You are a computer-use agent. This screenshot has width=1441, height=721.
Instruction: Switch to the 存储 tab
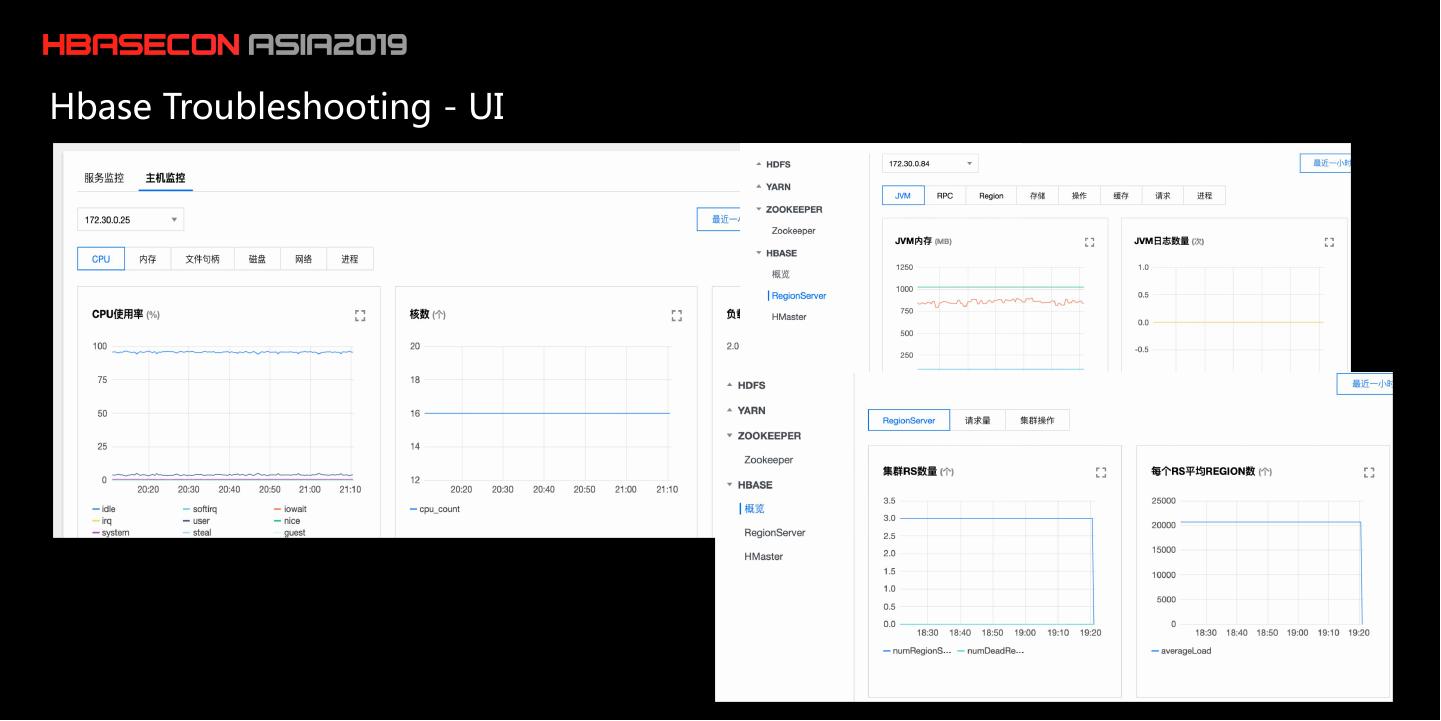1038,196
